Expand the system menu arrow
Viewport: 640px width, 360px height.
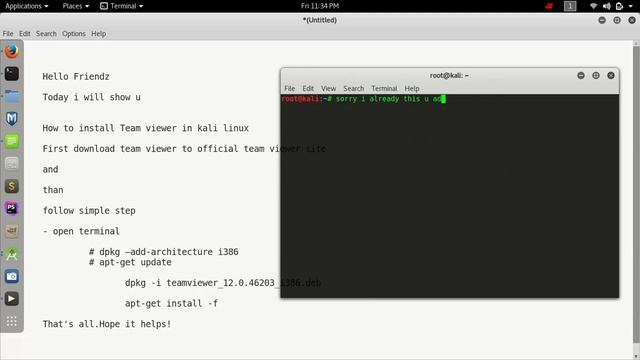click(631, 6)
